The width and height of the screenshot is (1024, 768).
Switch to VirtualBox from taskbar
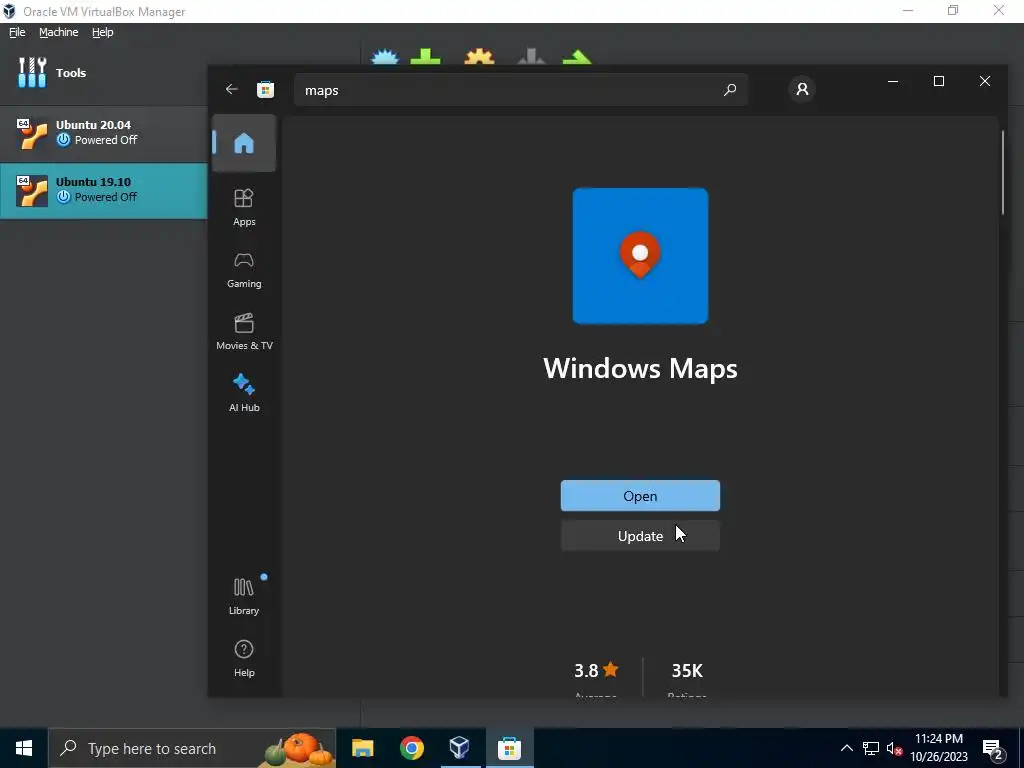pos(460,748)
